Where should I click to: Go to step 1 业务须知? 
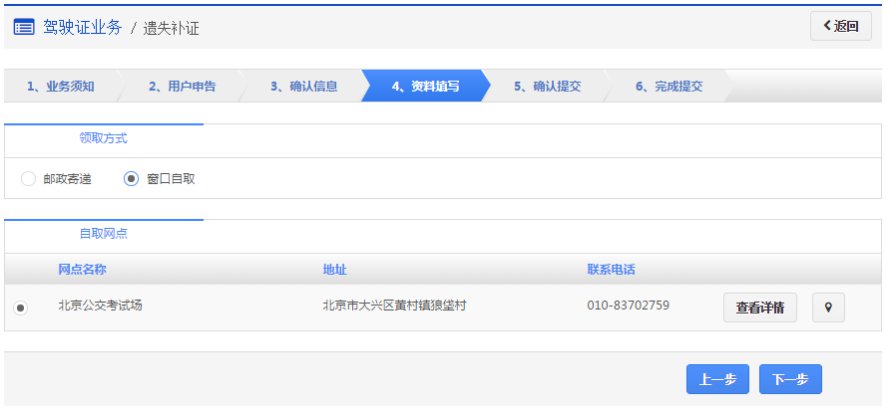61,86
